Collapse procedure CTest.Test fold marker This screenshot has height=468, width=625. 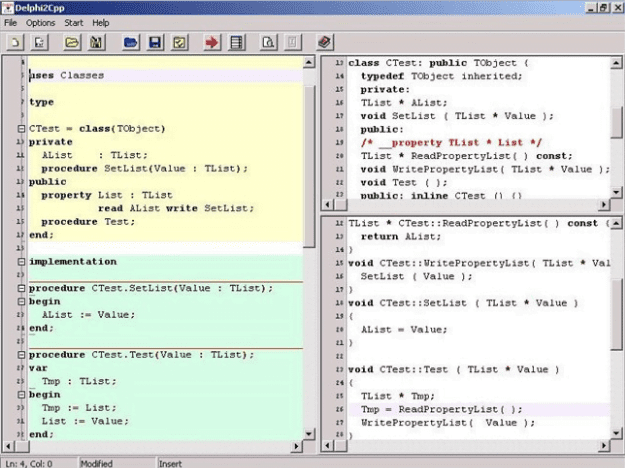[x=22, y=355]
